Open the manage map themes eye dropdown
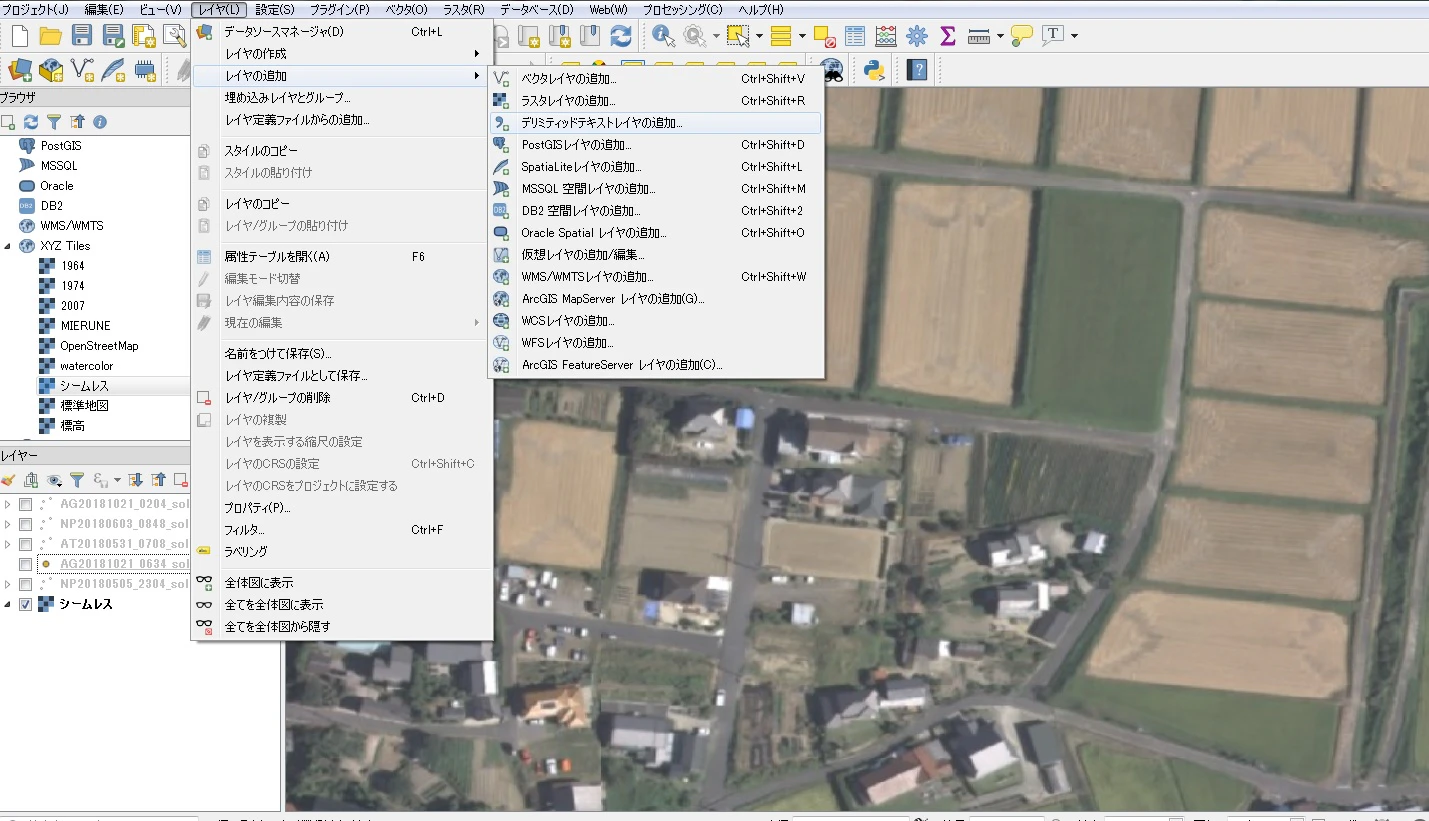1429x821 pixels. click(55, 480)
